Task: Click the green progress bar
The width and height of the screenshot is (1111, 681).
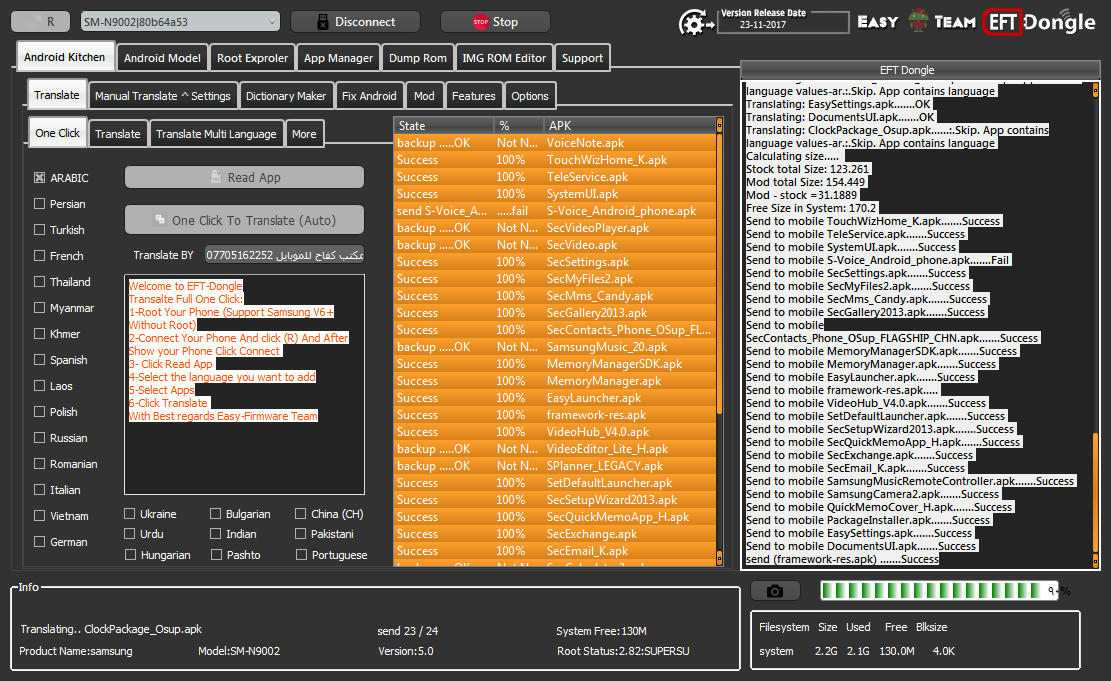Action: 939,591
